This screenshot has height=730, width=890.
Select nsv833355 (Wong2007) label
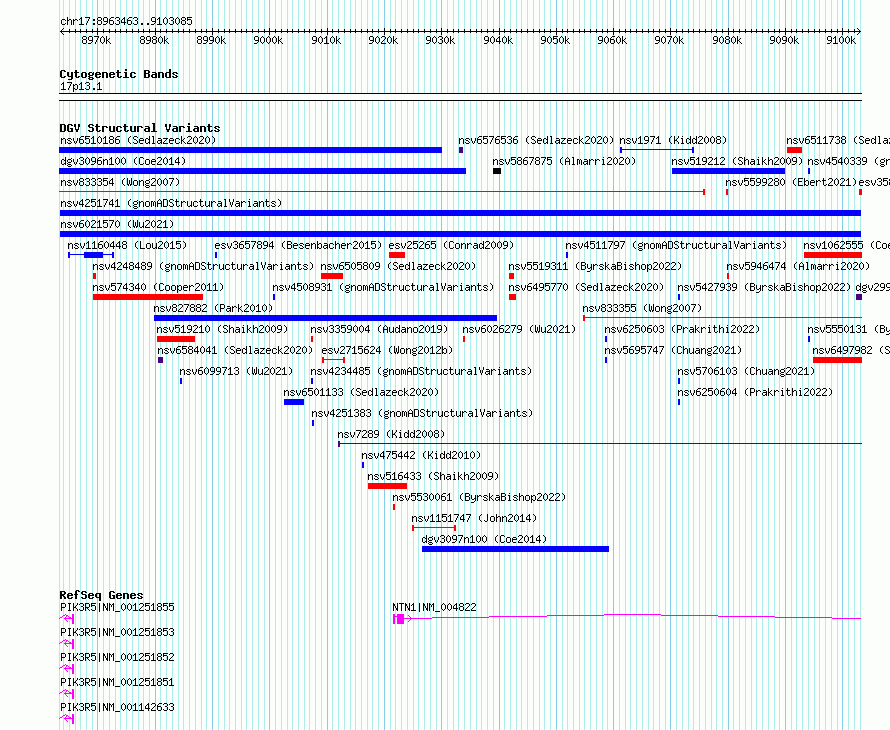coord(642,308)
